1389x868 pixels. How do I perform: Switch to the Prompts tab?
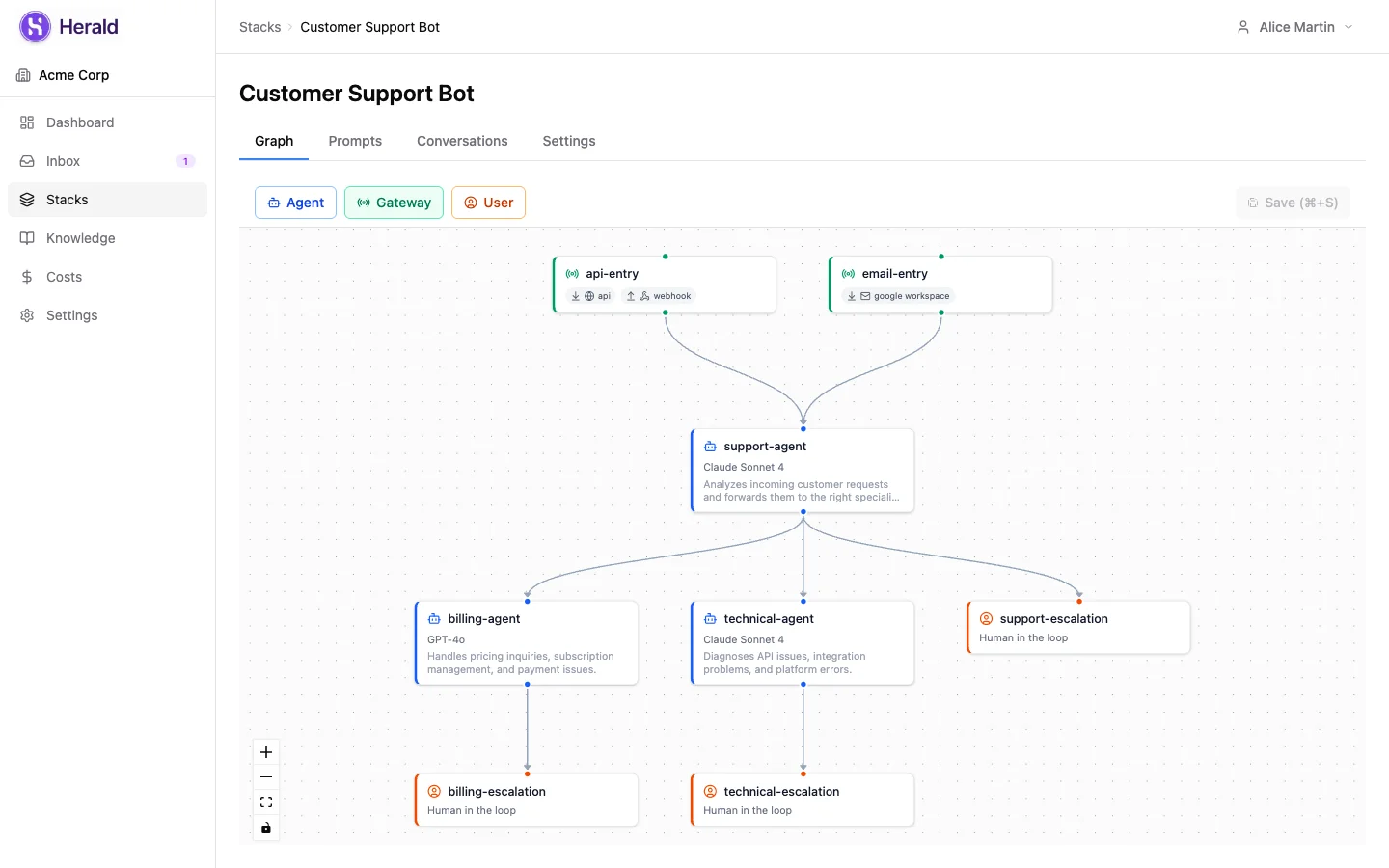tap(355, 141)
